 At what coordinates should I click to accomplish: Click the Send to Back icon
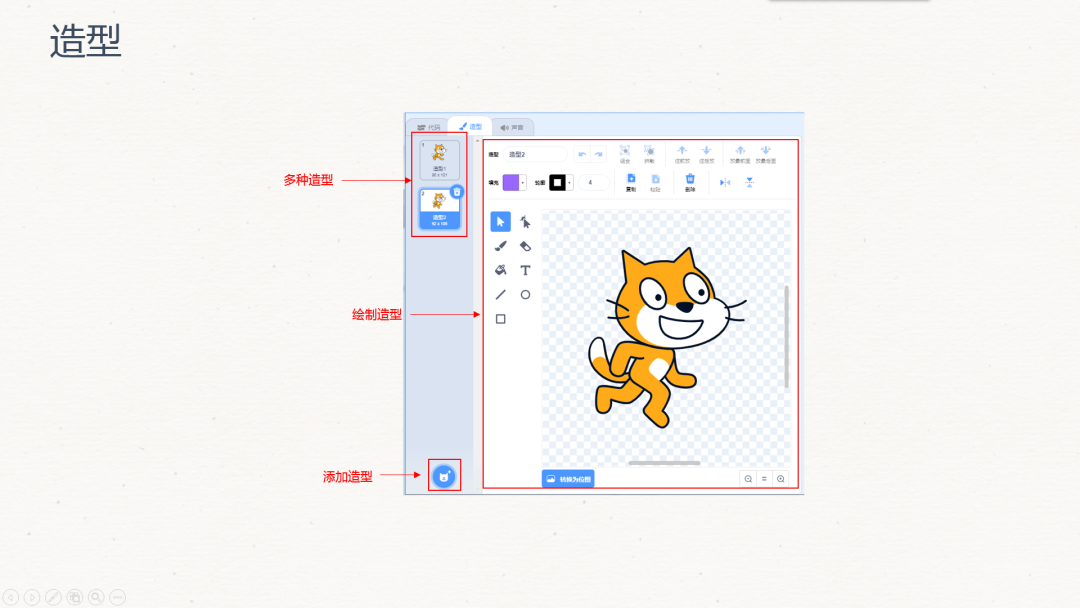(x=765, y=154)
